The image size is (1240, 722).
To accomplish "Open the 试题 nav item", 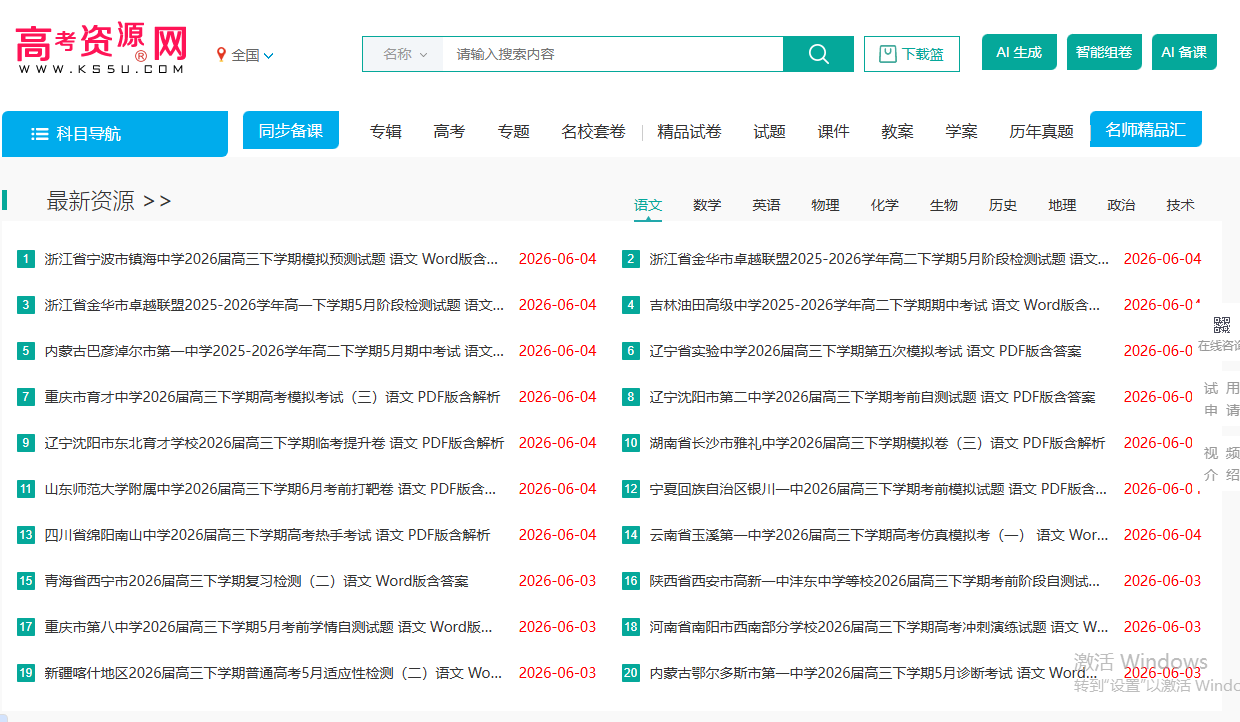I will 769,131.
